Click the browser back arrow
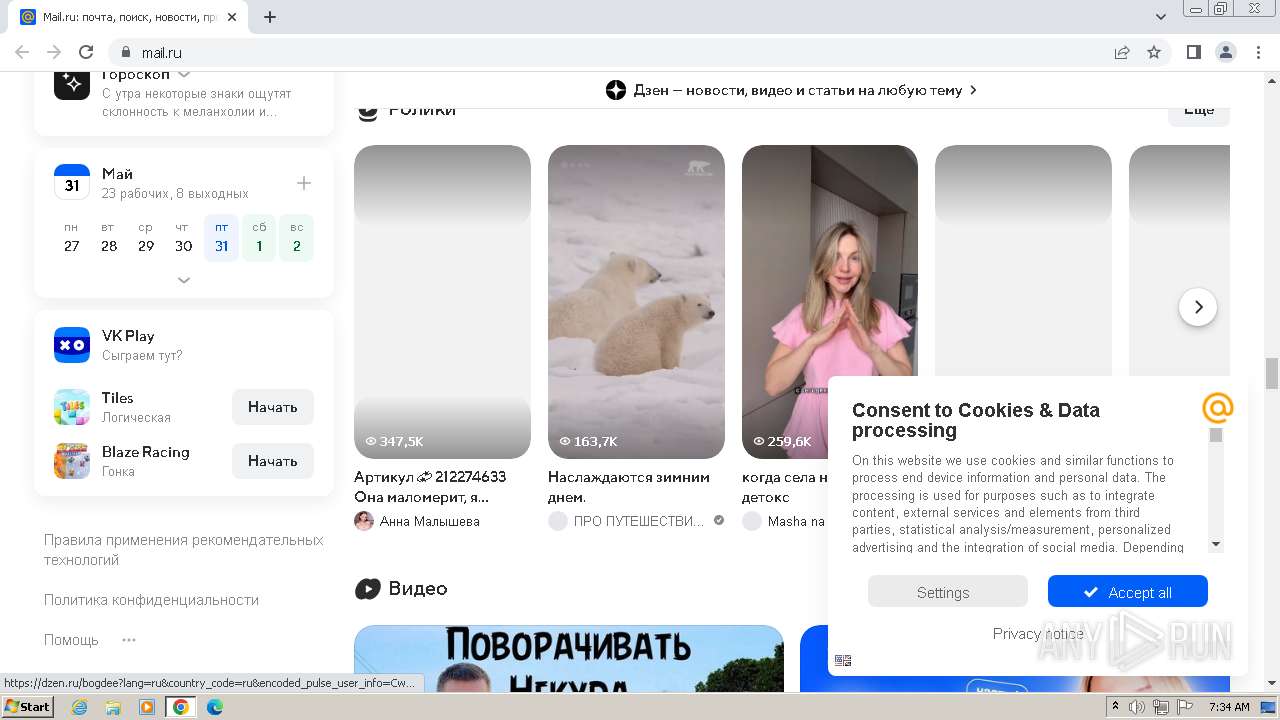Viewport: 1280px width, 720px height. pos(22,52)
